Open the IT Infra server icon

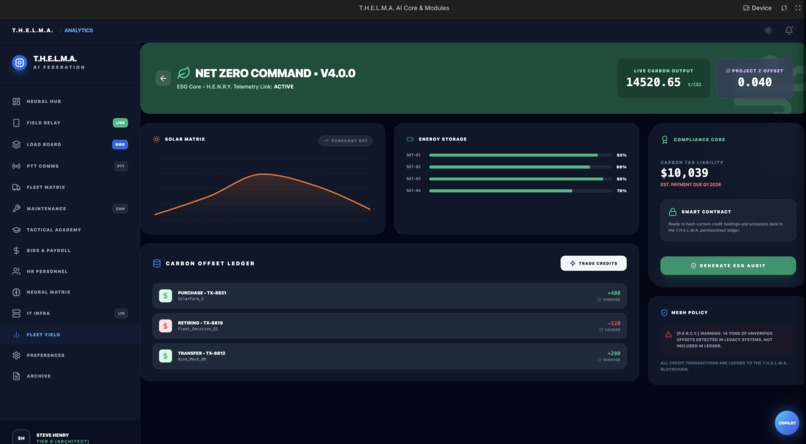tap(16, 313)
